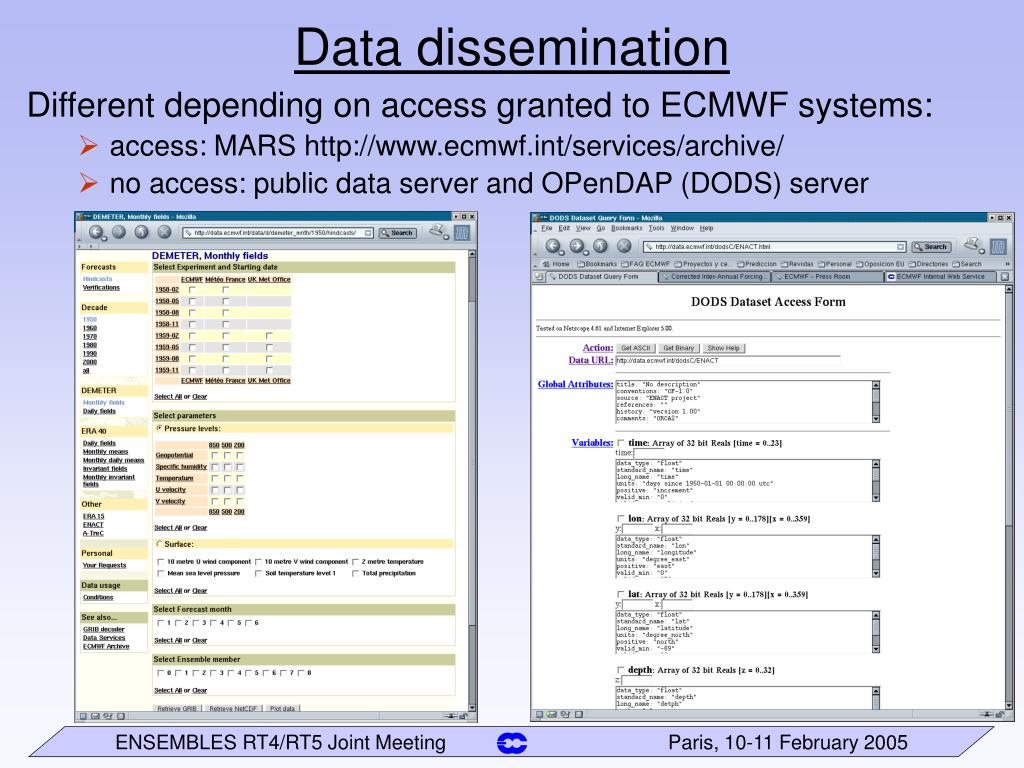The height and width of the screenshot is (768, 1024).
Task: Open Tools menu in DODS window
Action: click(x=656, y=229)
